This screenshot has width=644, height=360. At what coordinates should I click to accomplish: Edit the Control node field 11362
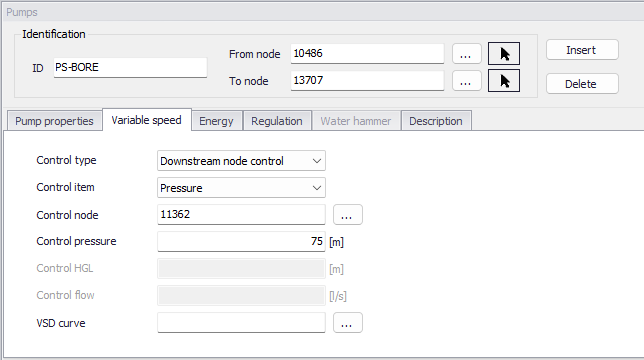pyautogui.click(x=241, y=214)
